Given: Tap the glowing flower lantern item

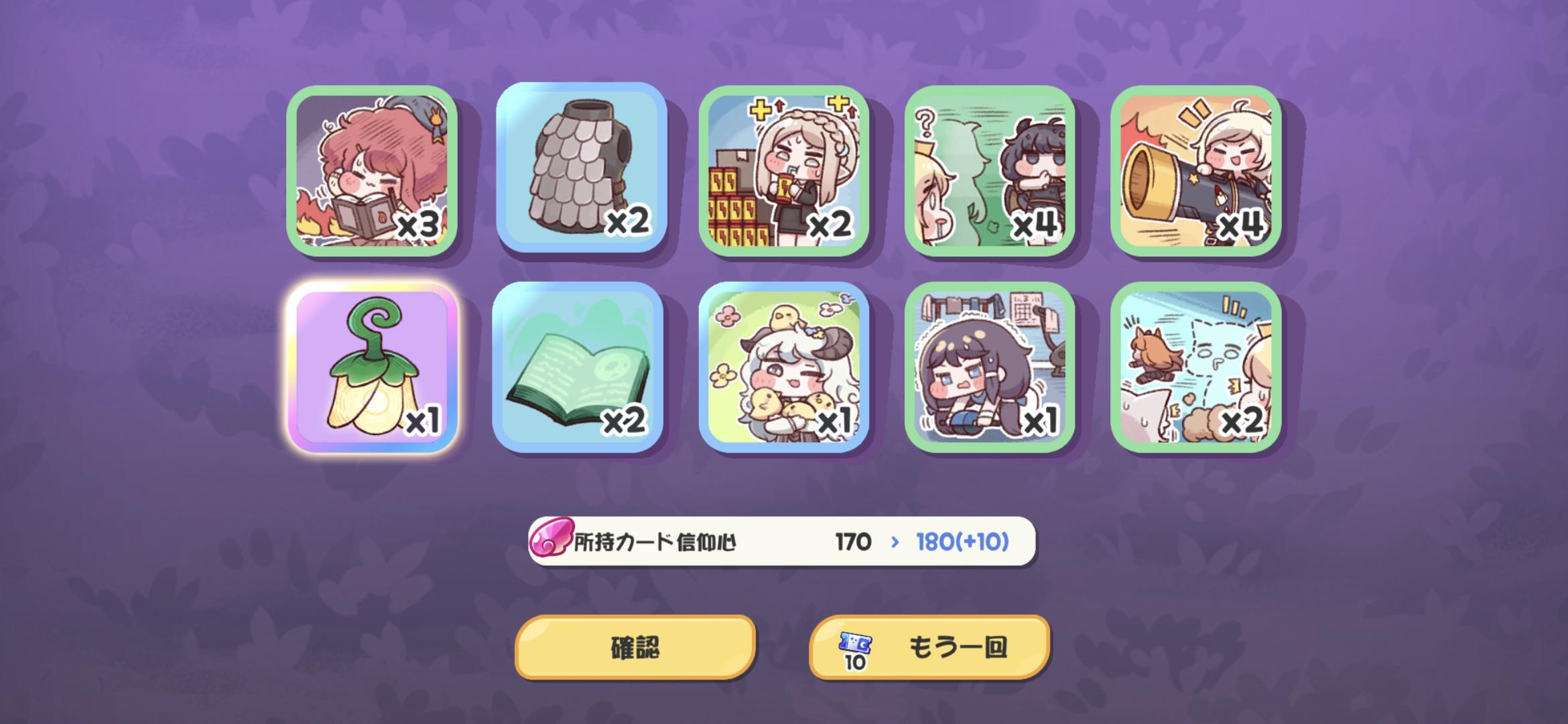Looking at the screenshot, I should [372, 367].
